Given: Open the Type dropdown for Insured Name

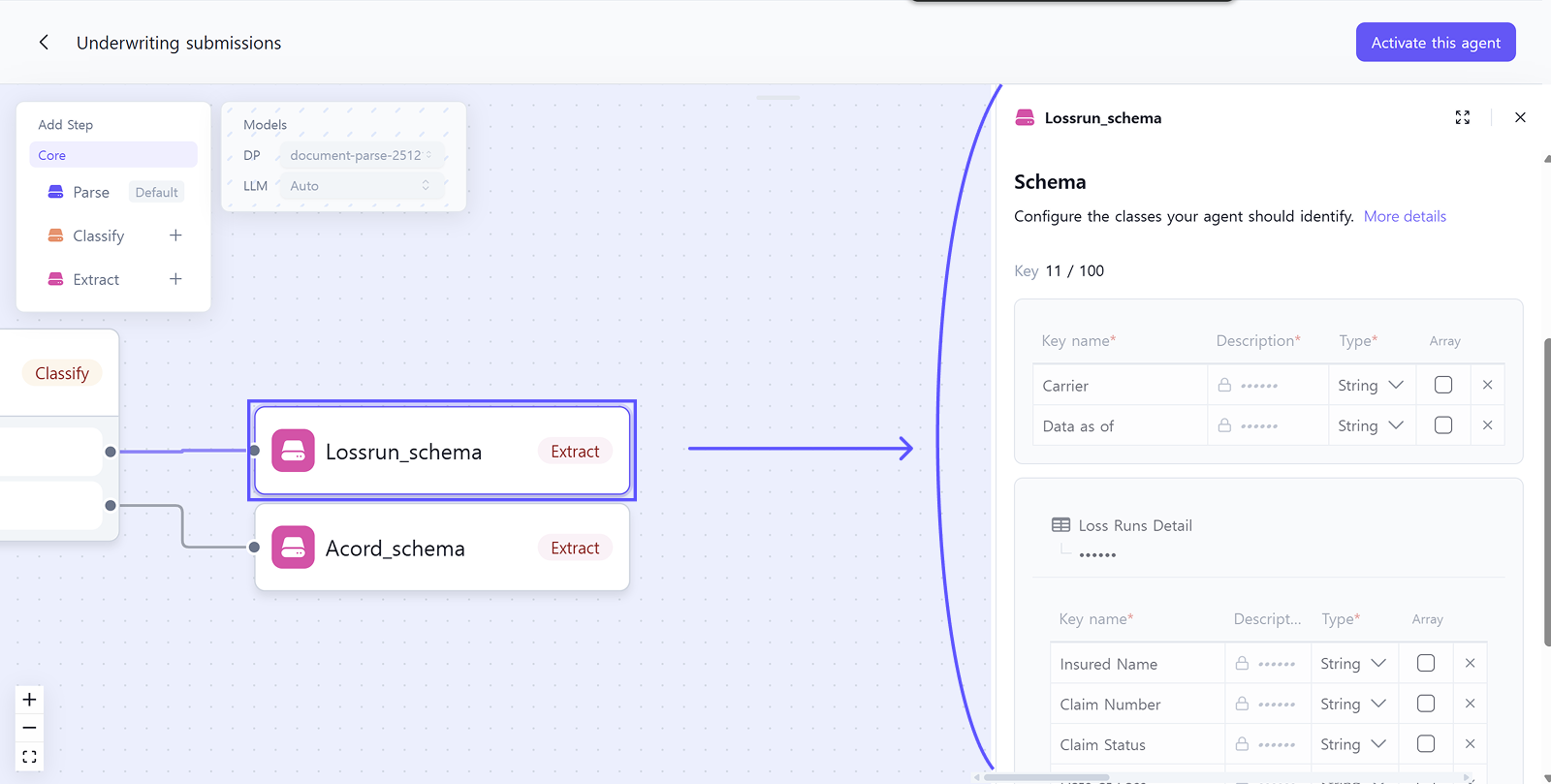Looking at the screenshot, I should [x=1354, y=664].
